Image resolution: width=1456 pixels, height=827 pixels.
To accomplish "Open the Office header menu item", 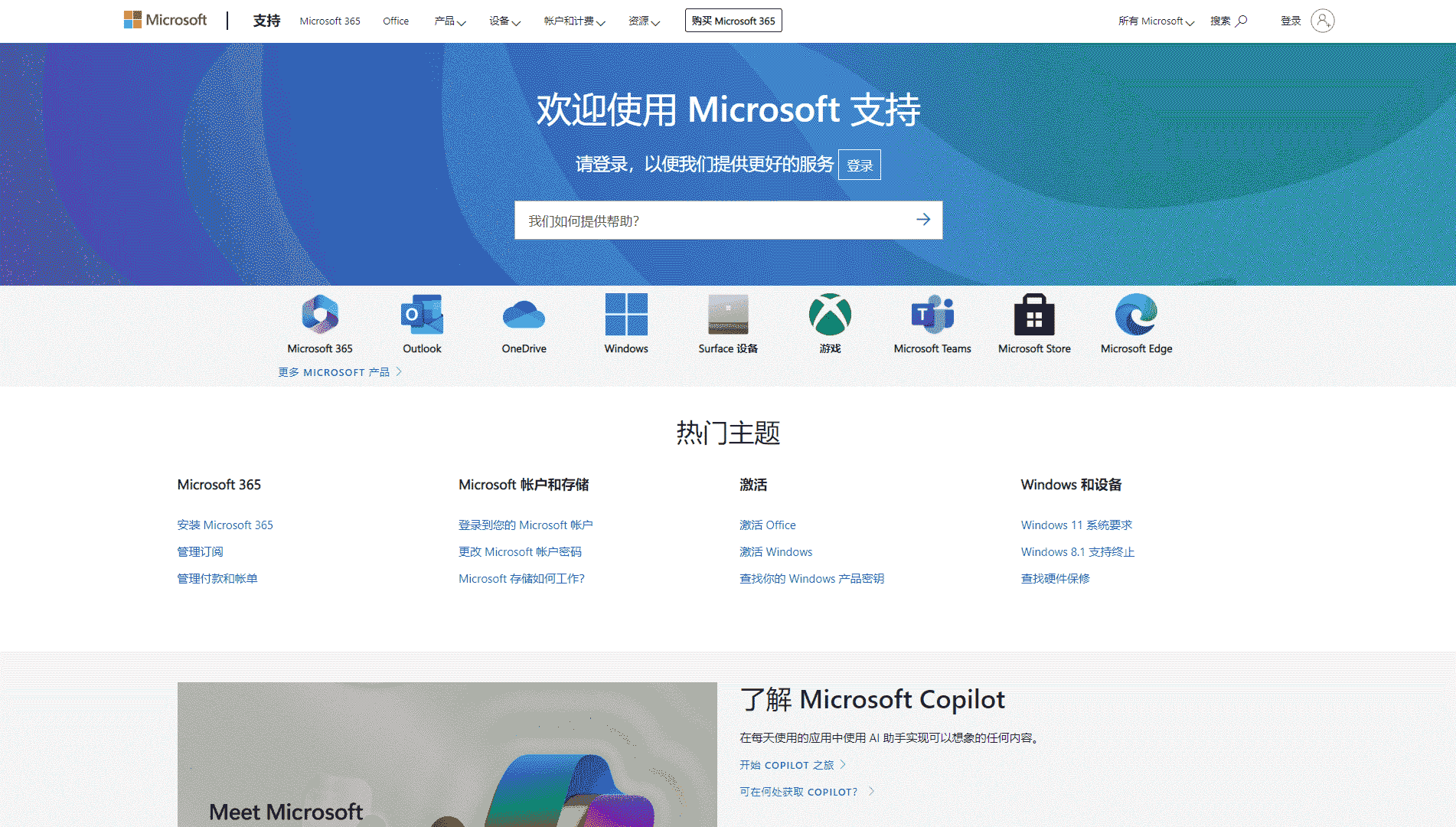I will click(396, 21).
